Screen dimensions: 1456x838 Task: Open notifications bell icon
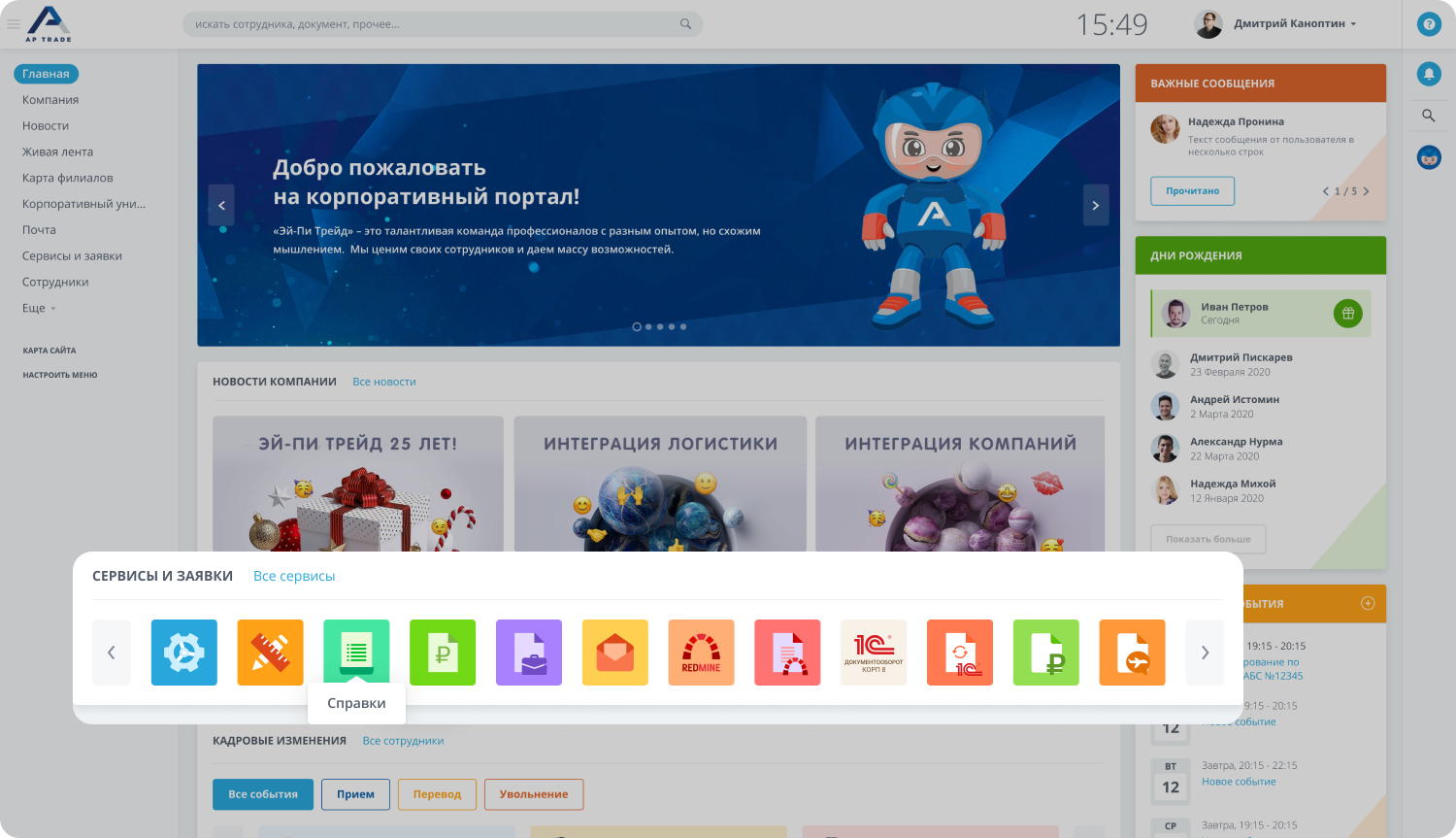coord(1429,73)
